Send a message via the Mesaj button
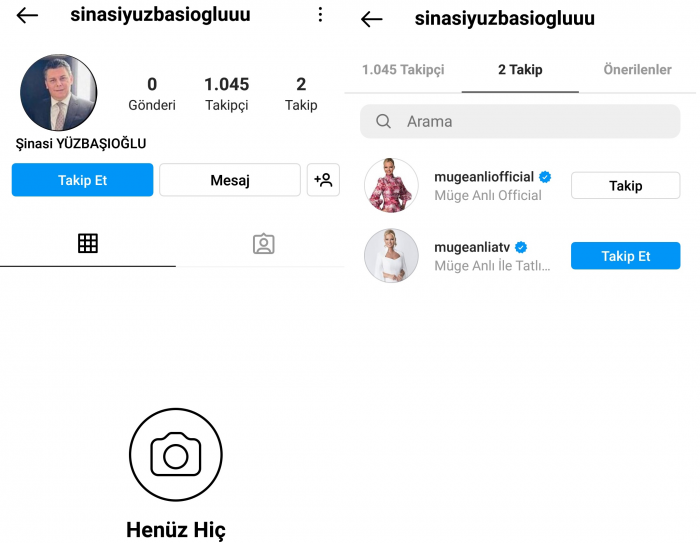 click(230, 180)
